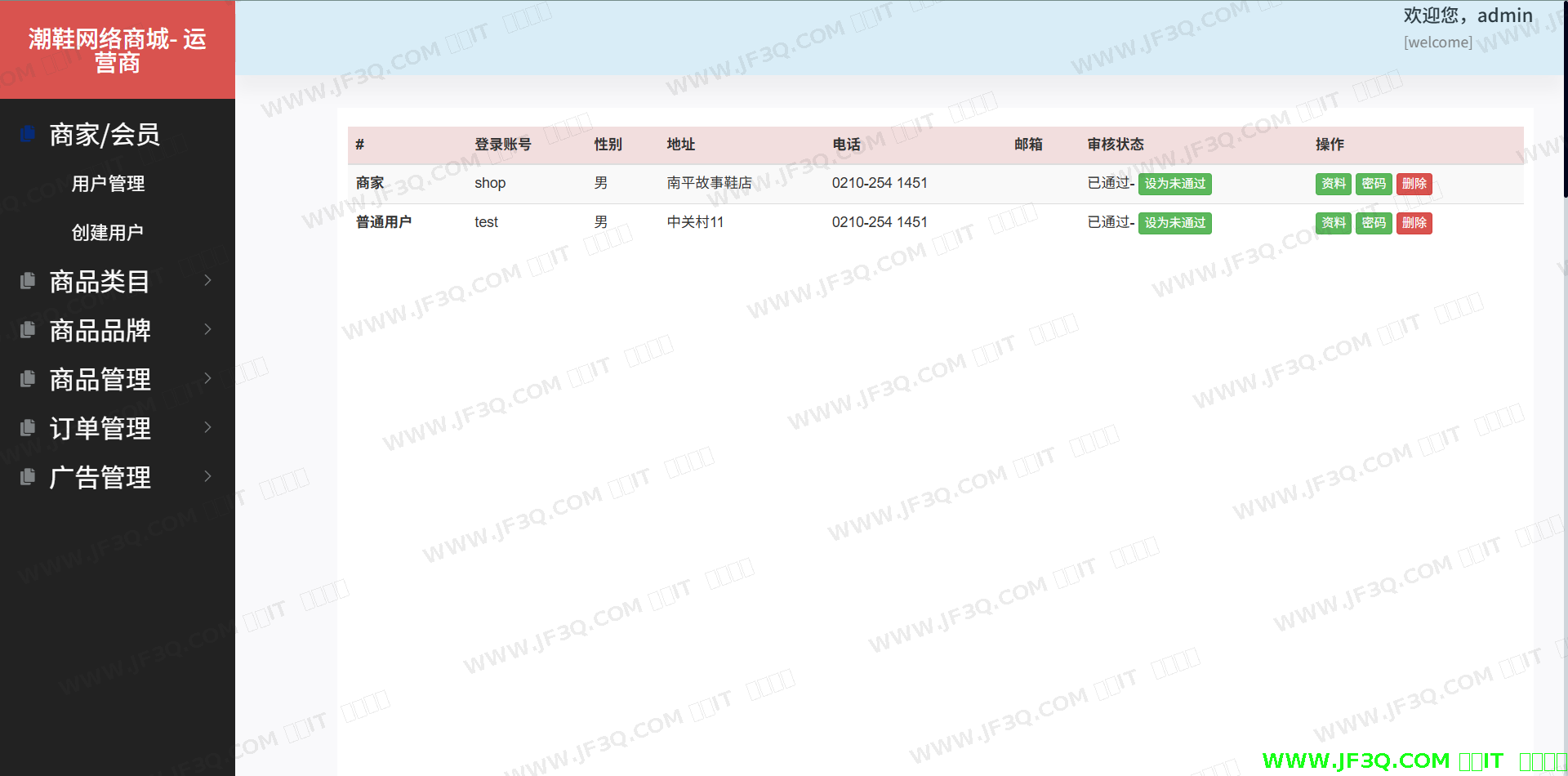Expand the 商品管理 chevron arrow

(207, 378)
